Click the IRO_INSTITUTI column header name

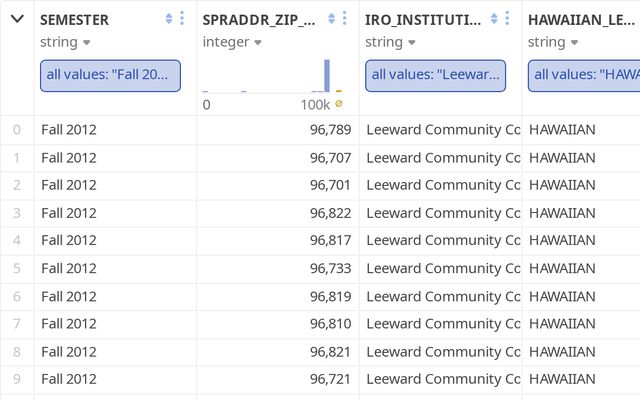(x=423, y=20)
